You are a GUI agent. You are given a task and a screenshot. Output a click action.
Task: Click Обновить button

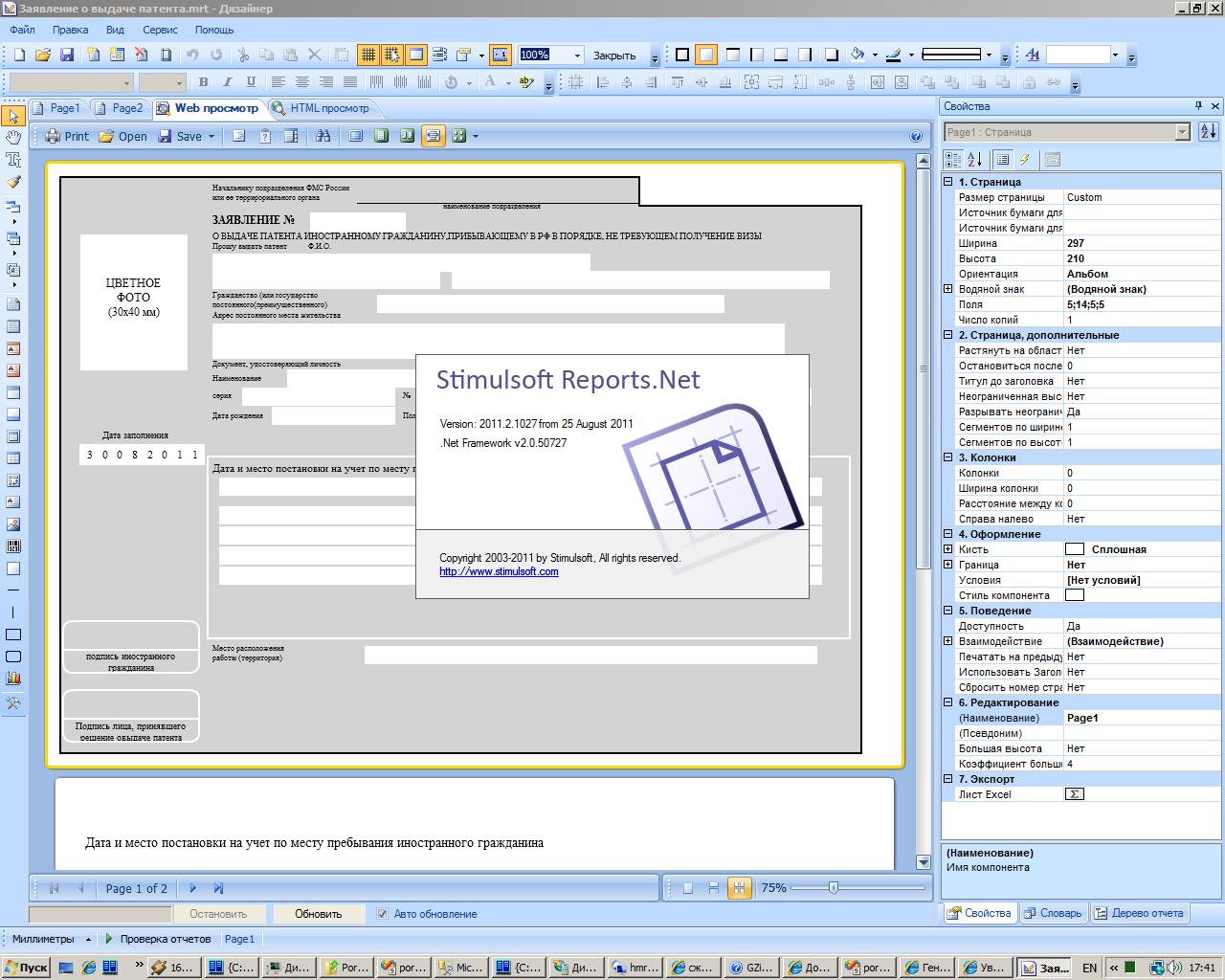tap(319, 913)
